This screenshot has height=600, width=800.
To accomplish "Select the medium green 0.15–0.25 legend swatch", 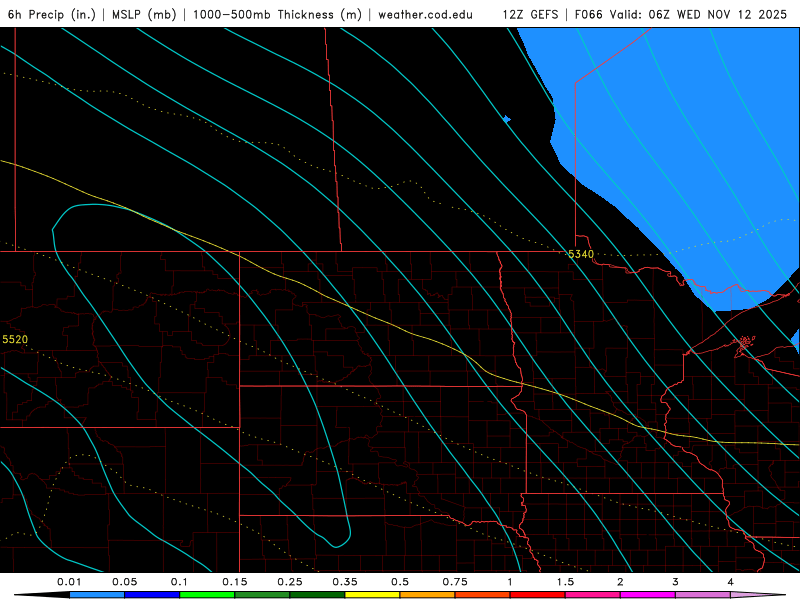I will click(262, 595).
